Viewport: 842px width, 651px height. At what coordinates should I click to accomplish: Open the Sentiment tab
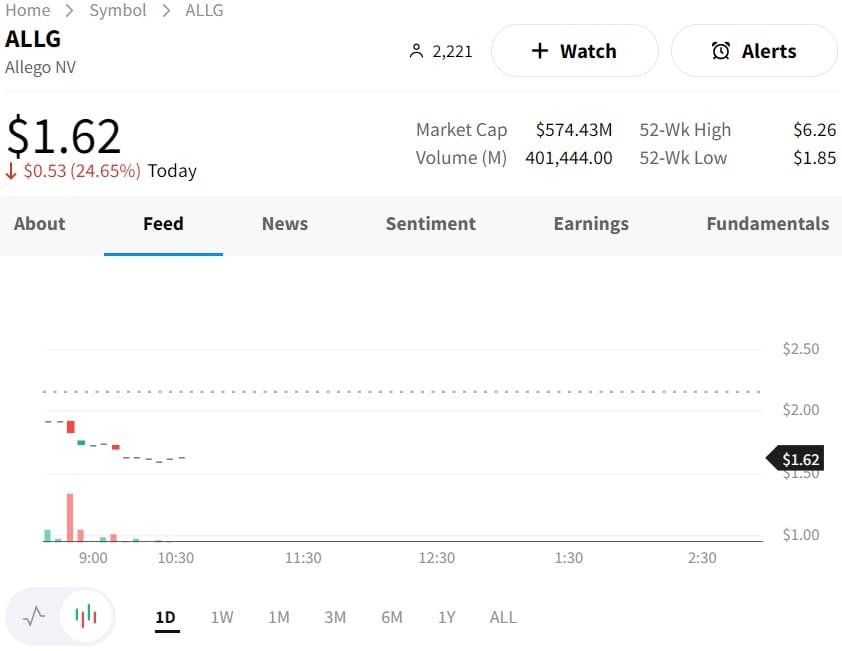click(431, 224)
